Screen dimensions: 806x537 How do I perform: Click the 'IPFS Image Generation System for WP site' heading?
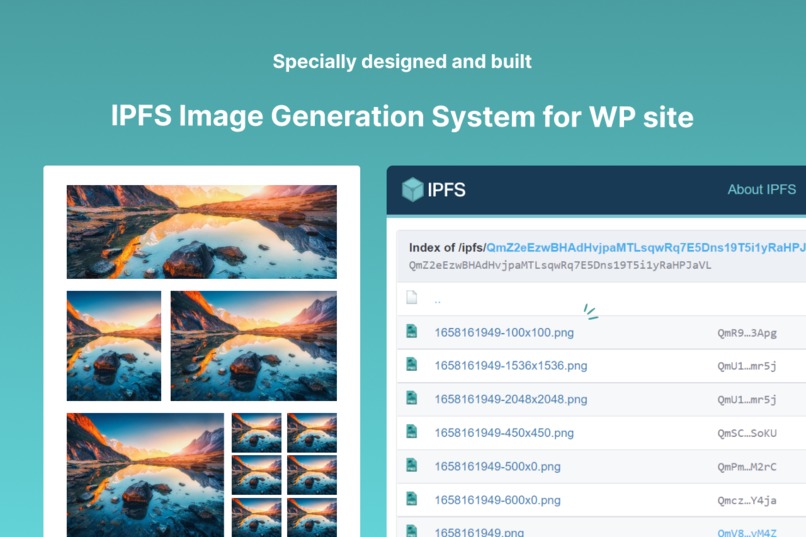pyautogui.click(x=402, y=116)
